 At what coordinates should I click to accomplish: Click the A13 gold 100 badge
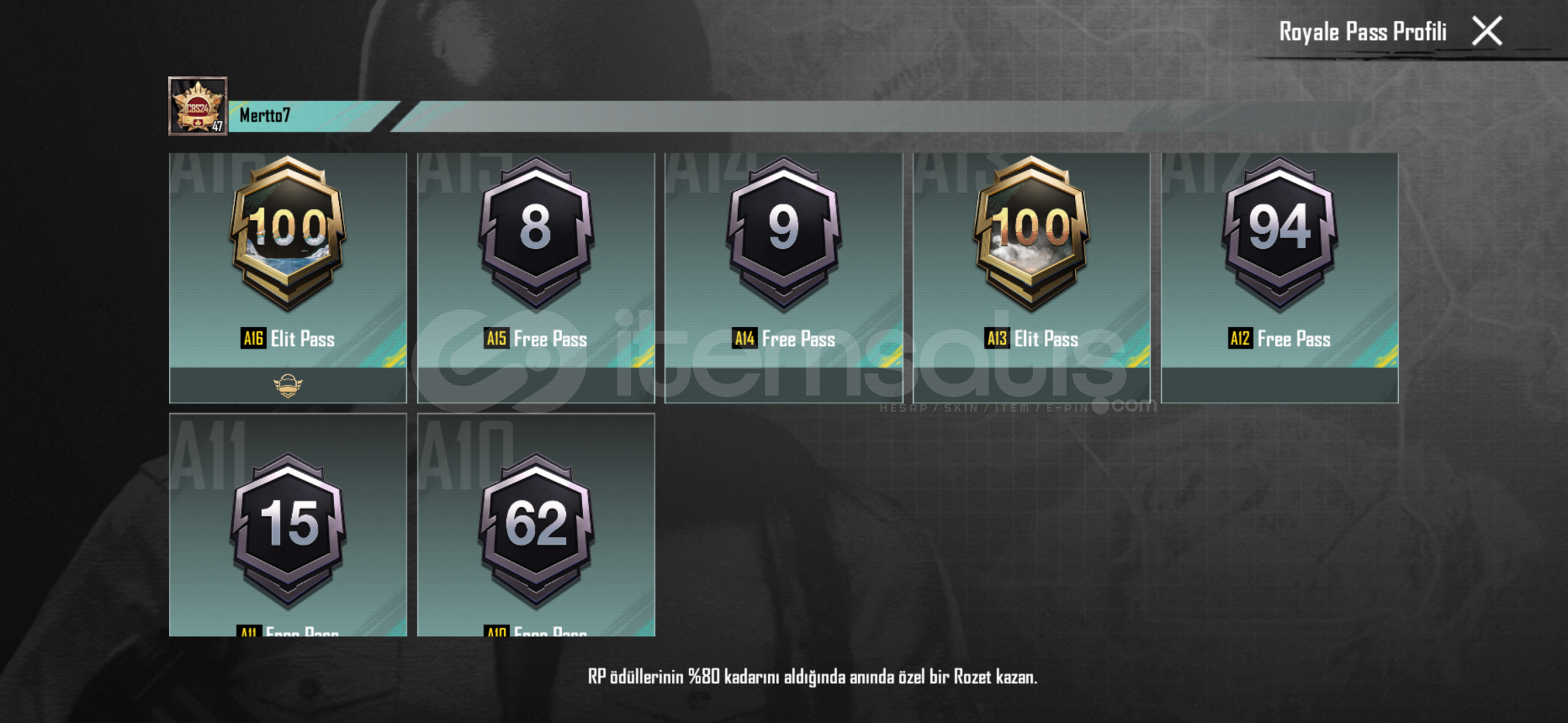pos(1031,234)
